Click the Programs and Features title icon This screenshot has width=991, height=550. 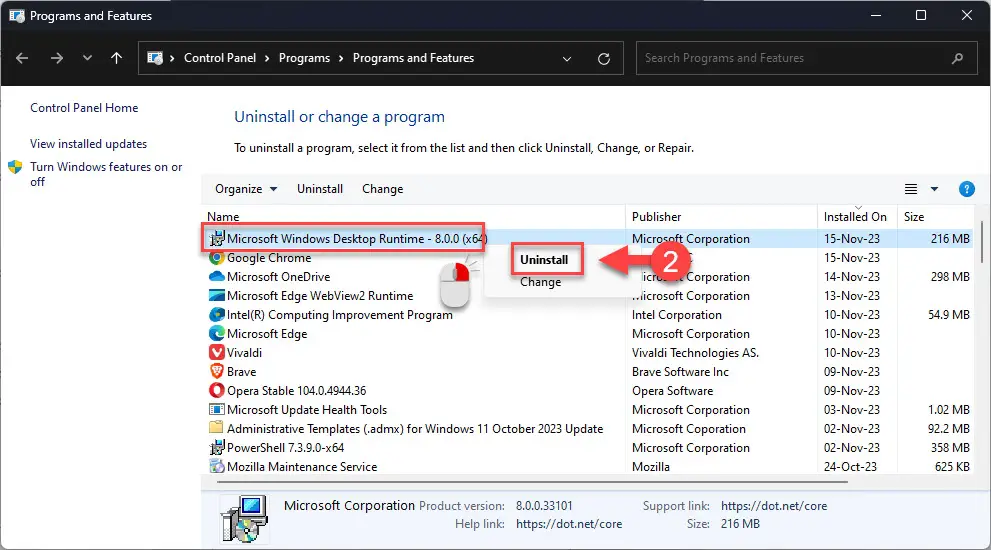click(x=16, y=15)
